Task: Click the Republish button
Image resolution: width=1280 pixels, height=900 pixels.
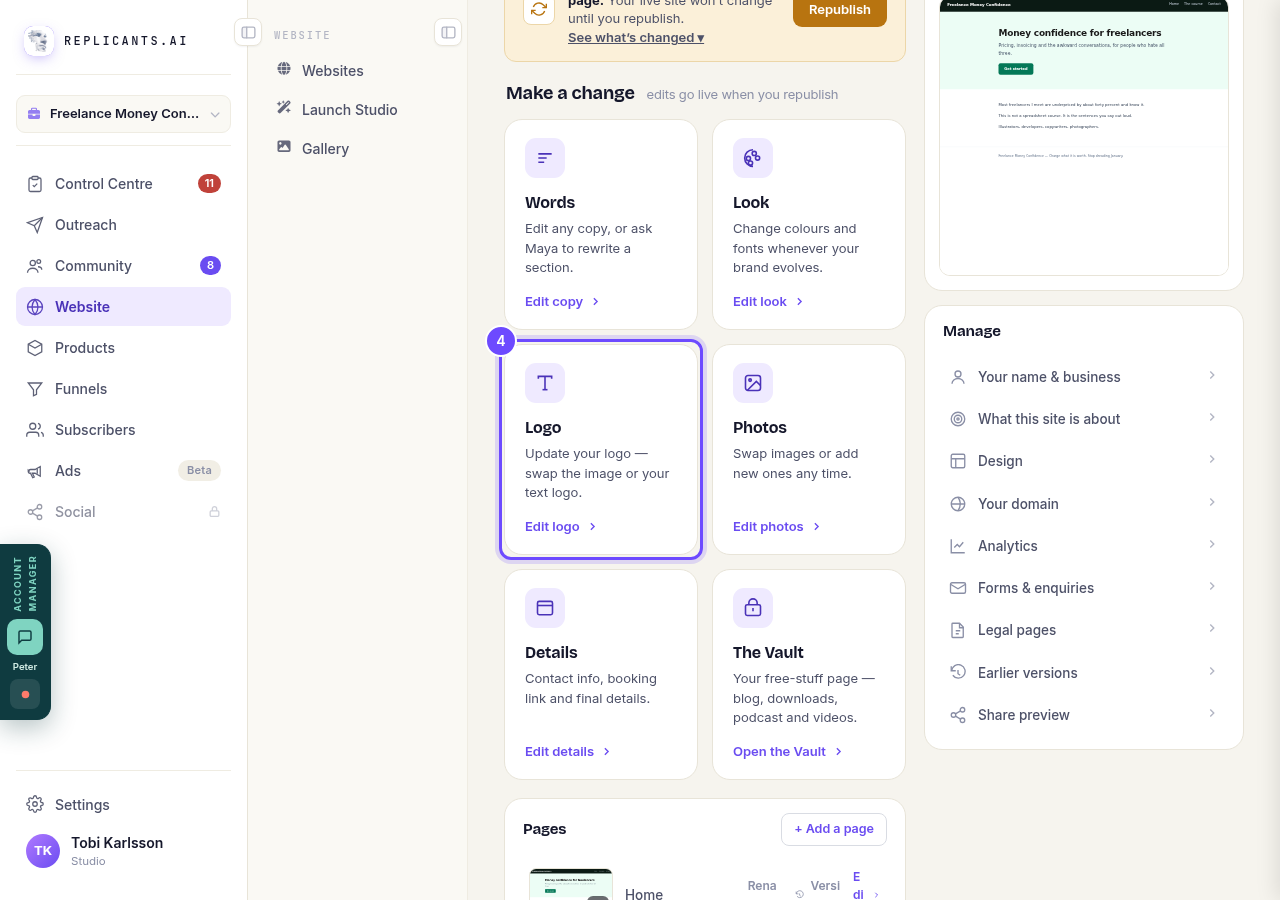Action: 840,10
